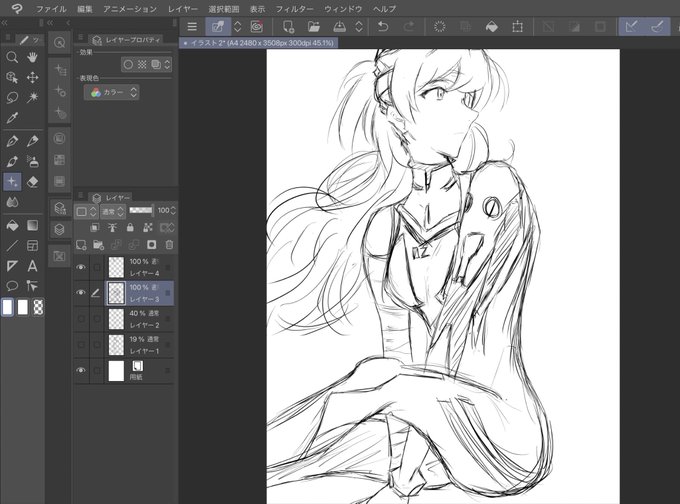Image resolution: width=680 pixels, height=504 pixels.
Task: Open the layer palette color dropdown
Action: [x=86, y=211]
